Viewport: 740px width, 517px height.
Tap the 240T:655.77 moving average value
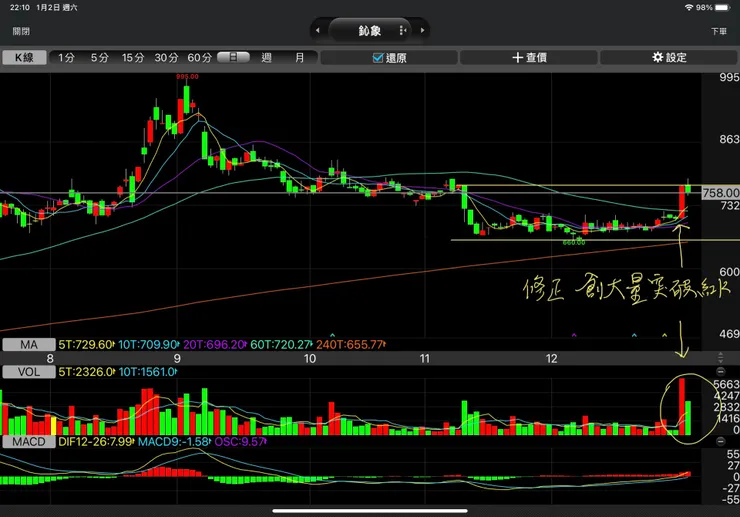click(351, 345)
